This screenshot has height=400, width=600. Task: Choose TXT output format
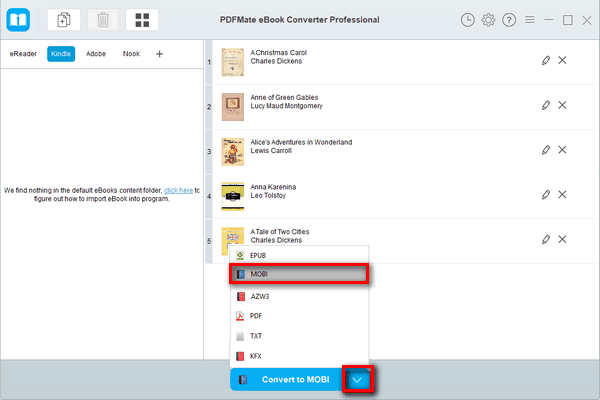click(299, 336)
